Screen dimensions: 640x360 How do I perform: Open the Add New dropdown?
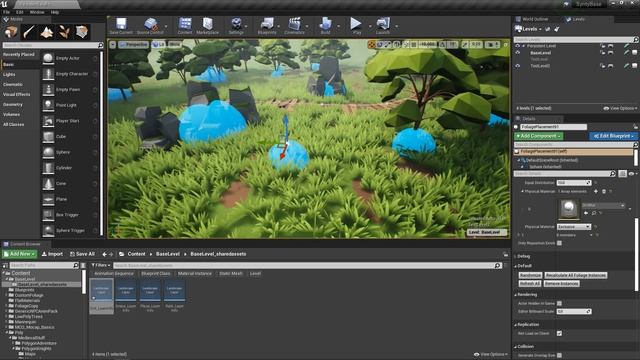pos(19,254)
